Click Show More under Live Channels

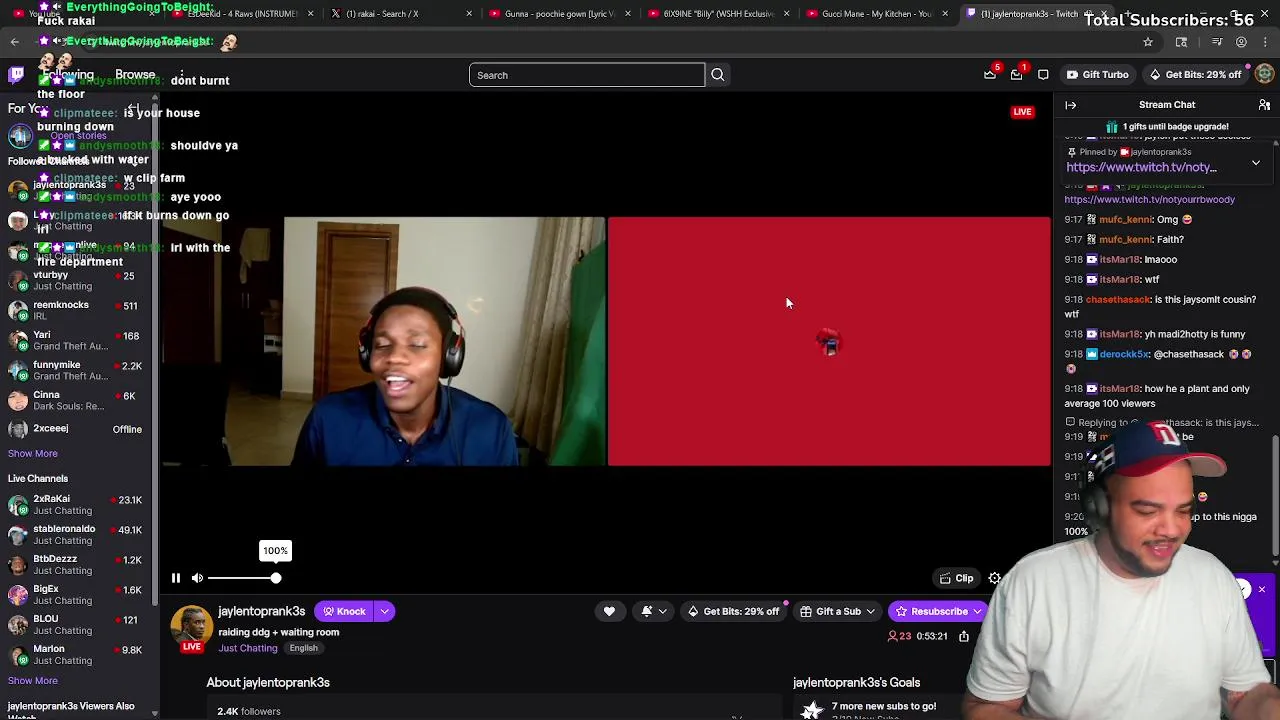(33, 681)
